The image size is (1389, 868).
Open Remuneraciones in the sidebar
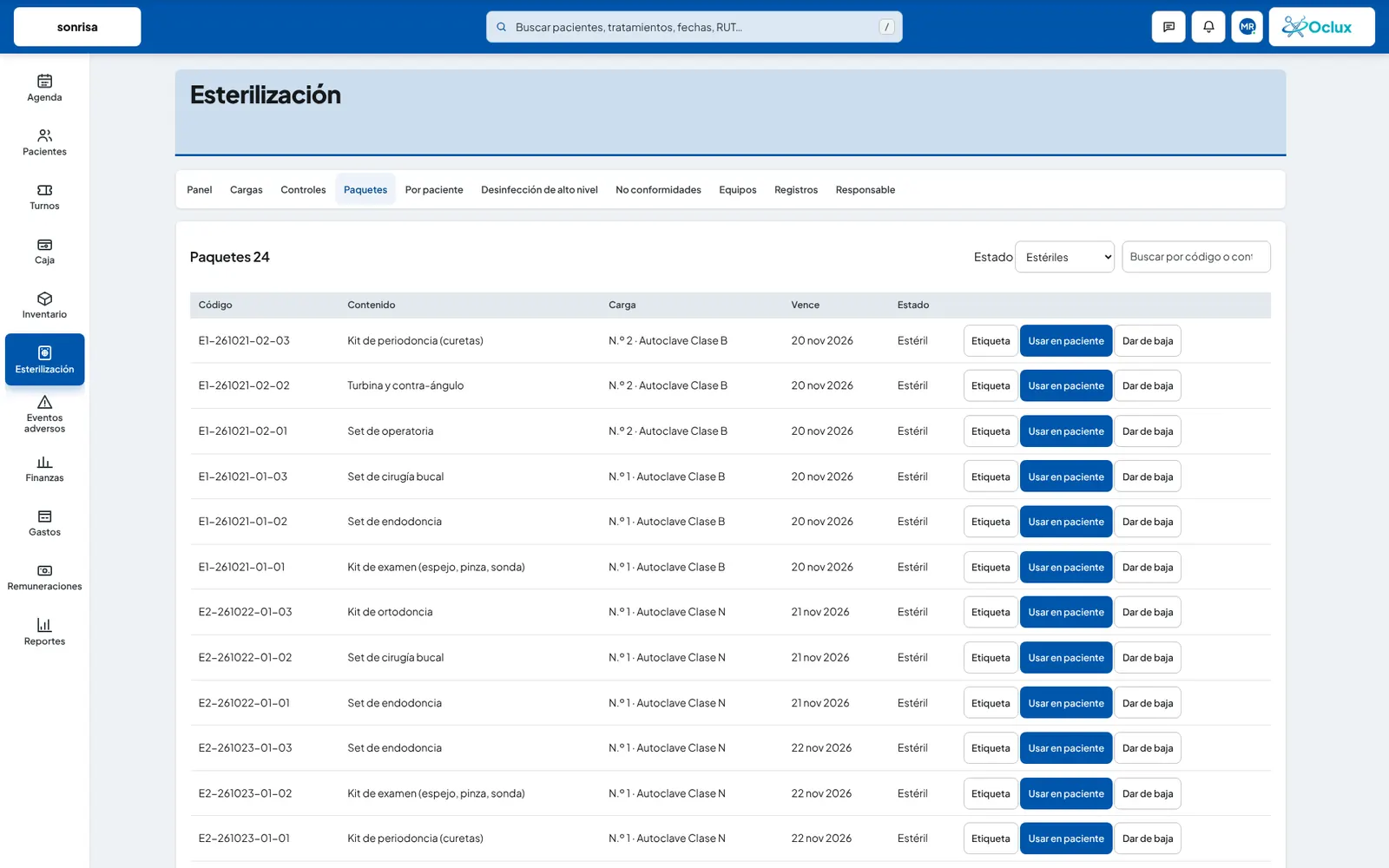tap(44, 577)
